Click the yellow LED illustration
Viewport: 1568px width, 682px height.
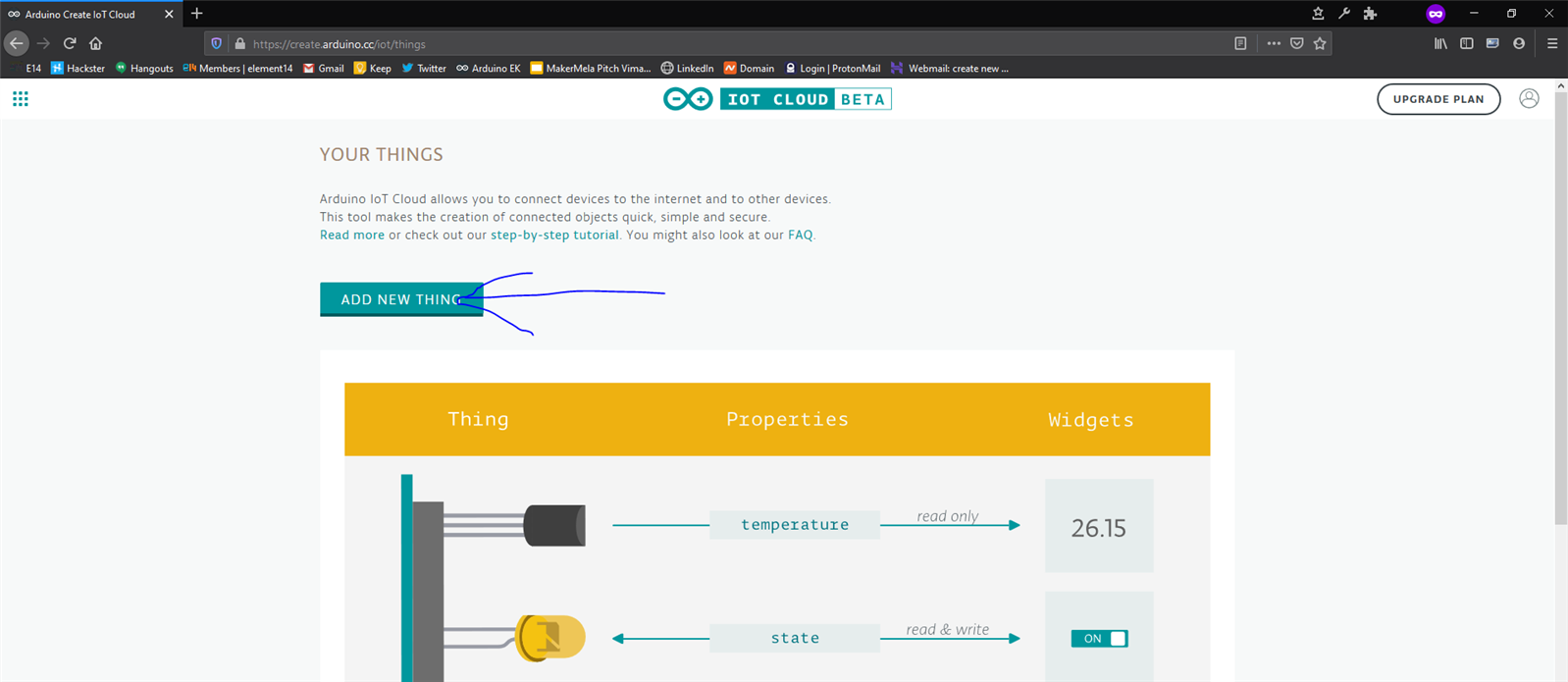pos(549,638)
